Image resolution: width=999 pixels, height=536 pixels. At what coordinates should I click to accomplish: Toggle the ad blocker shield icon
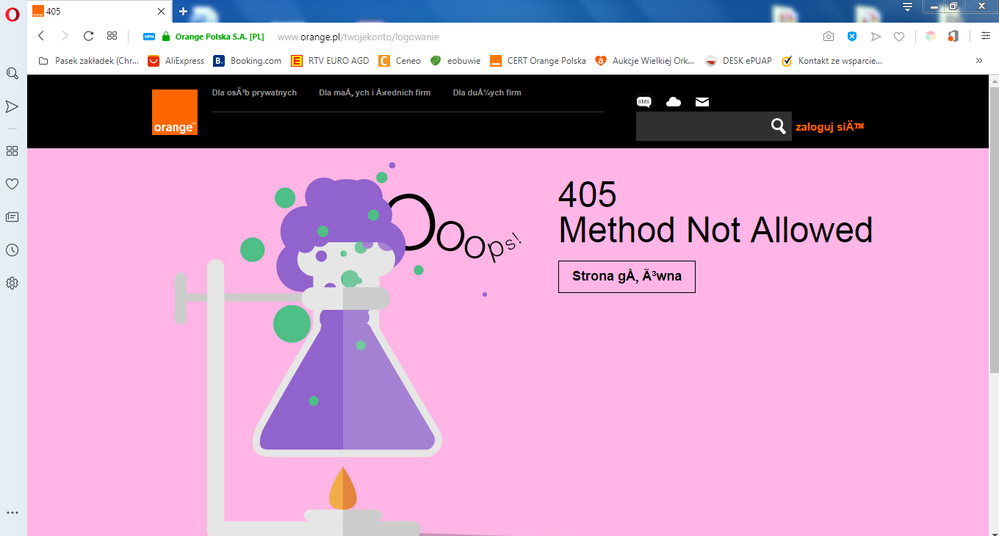pyautogui.click(x=852, y=37)
